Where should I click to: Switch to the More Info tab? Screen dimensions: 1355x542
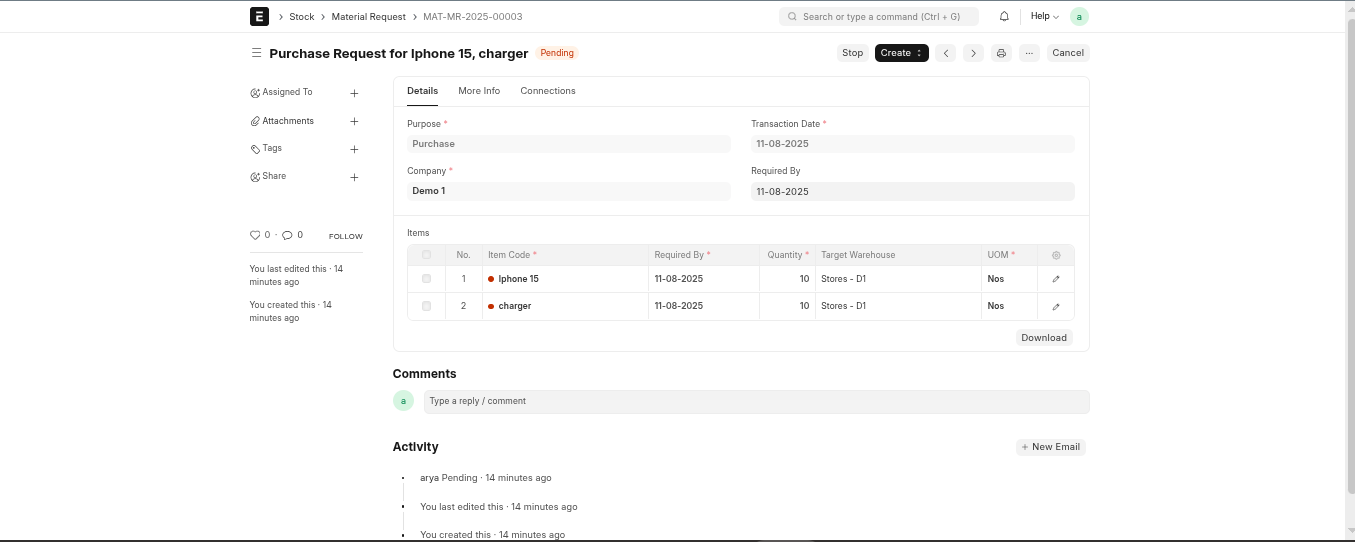coord(479,91)
